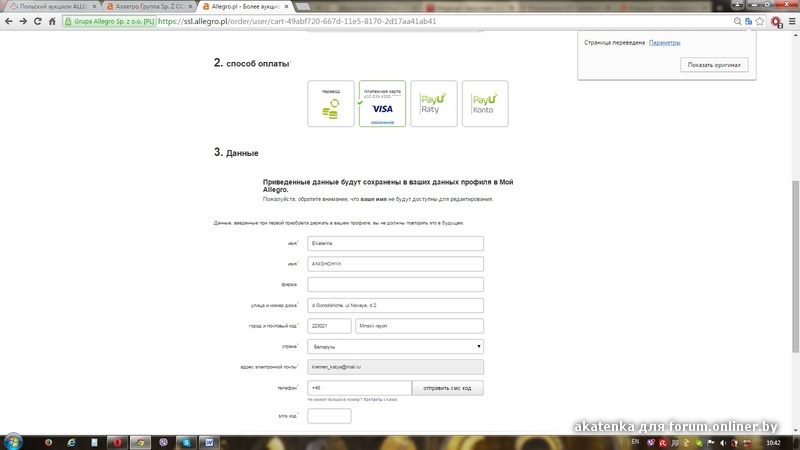
Task: Open the Viber taskbar icon
Action: point(163,442)
